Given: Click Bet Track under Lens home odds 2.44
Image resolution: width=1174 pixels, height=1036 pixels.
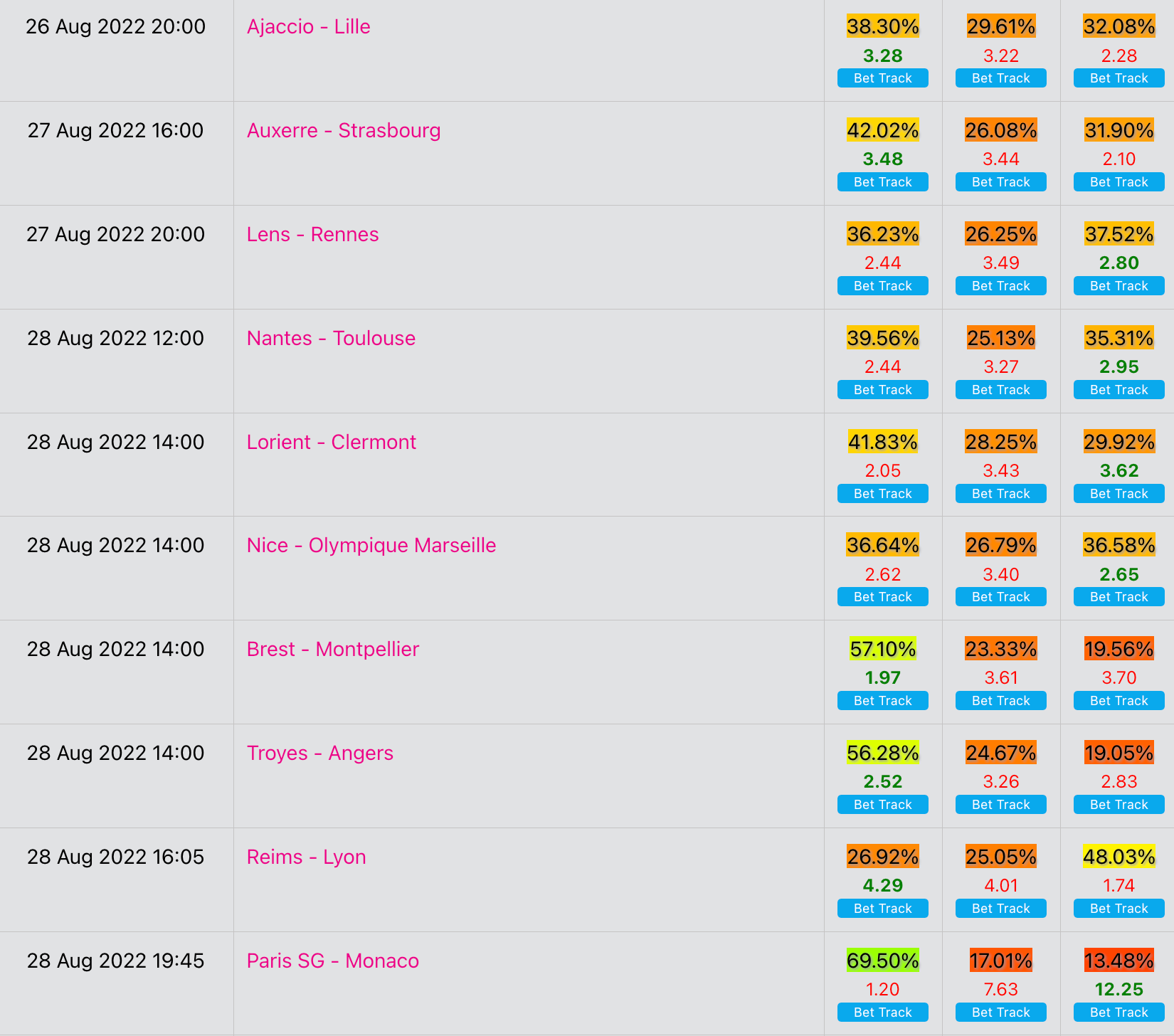Looking at the screenshot, I should click(883, 286).
